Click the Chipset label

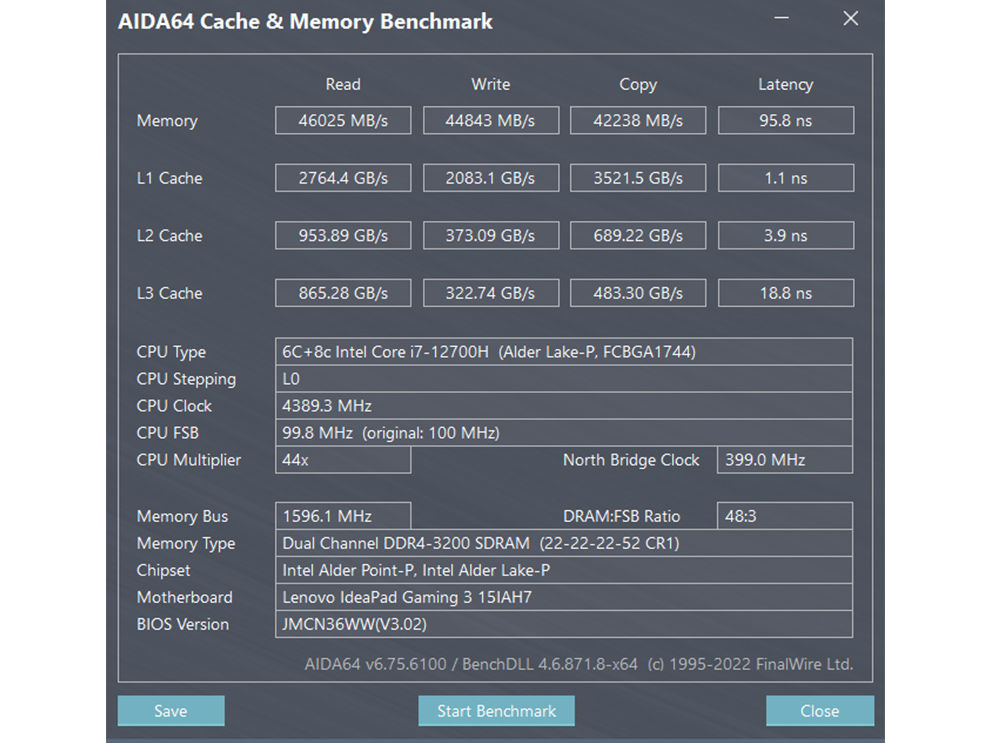[163, 571]
